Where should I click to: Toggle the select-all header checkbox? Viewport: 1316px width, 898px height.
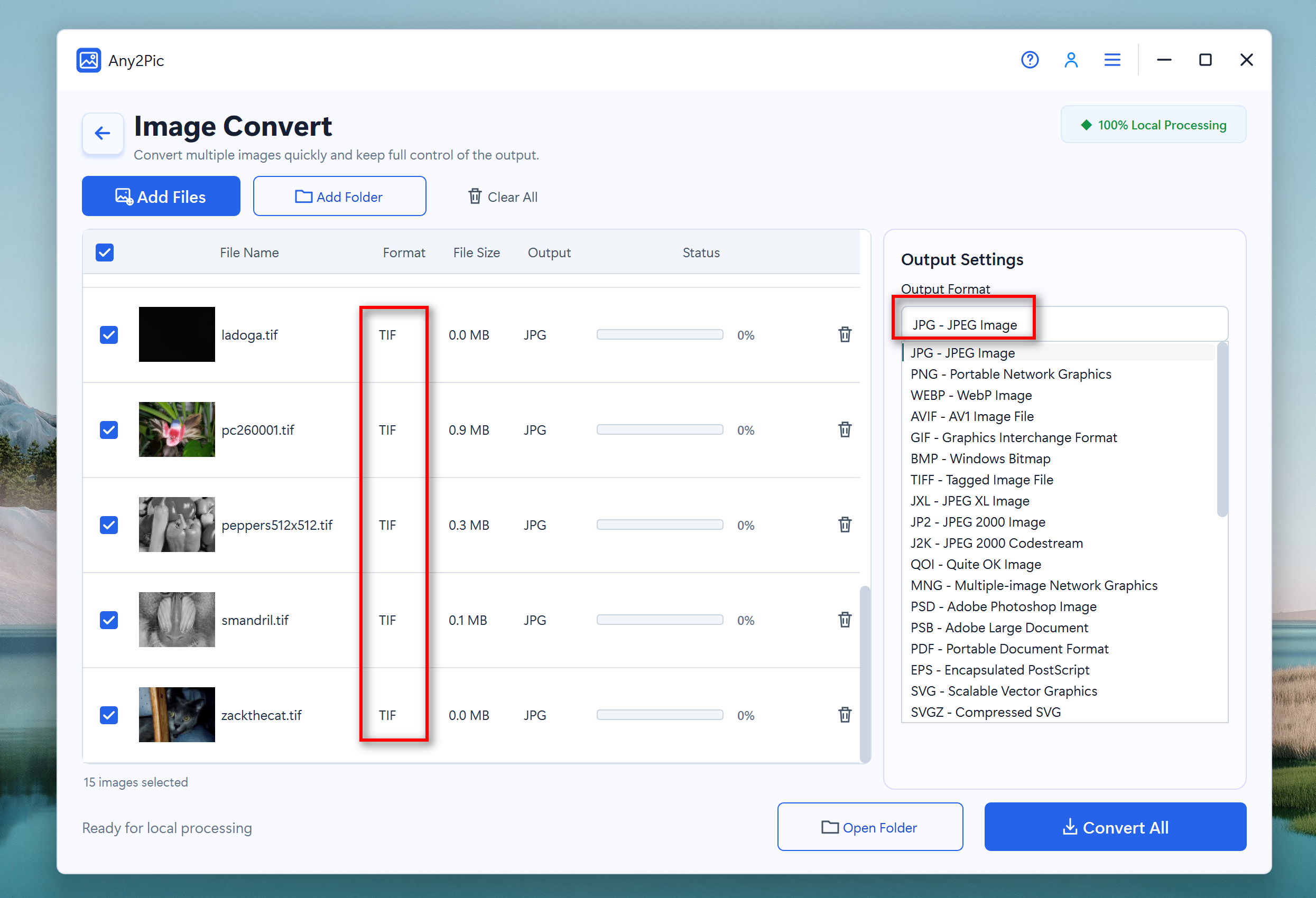[x=105, y=252]
